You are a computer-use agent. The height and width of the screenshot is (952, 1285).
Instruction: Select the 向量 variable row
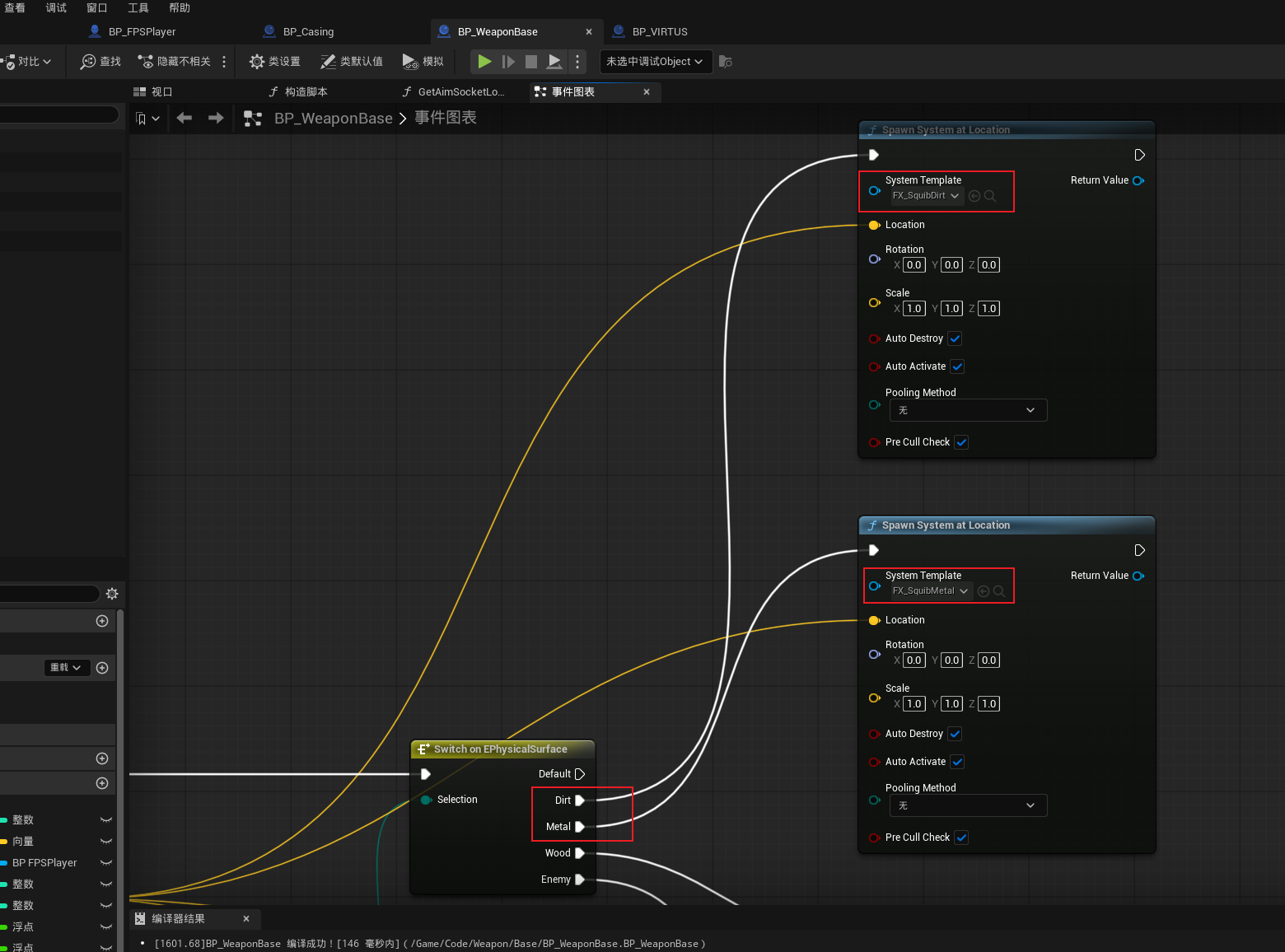[x=56, y=842]
